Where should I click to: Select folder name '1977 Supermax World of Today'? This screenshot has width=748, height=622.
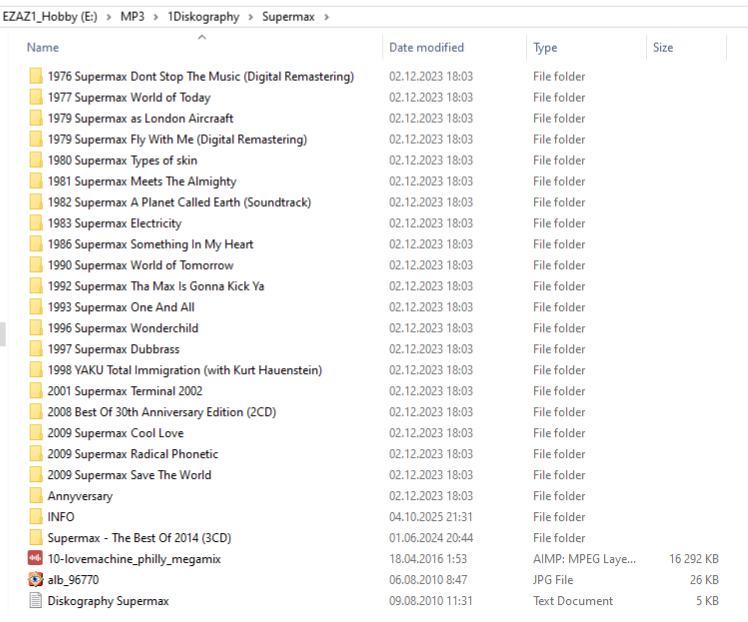pos(129,97)
